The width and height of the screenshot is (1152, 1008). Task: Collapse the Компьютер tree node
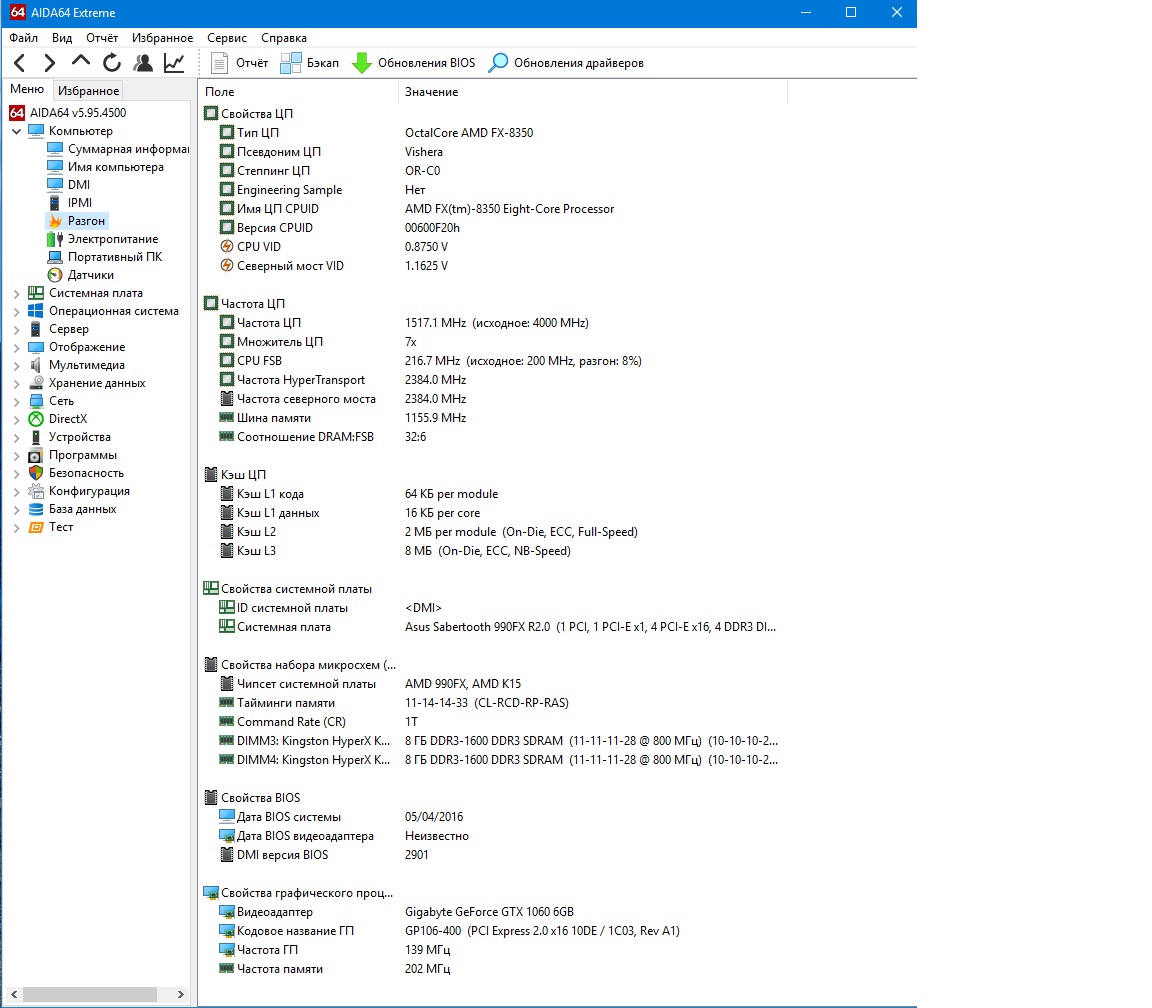(16, 131)
